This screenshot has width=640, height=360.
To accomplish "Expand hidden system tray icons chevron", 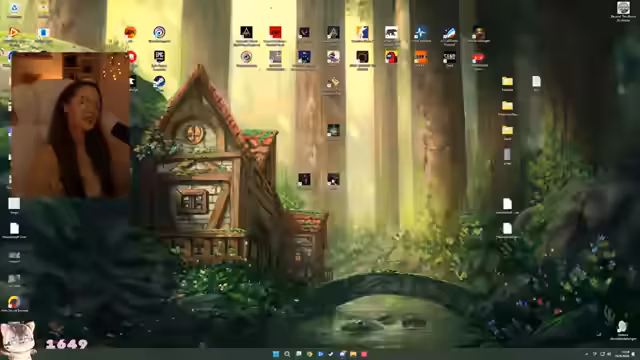I will (x=587, y=354).
